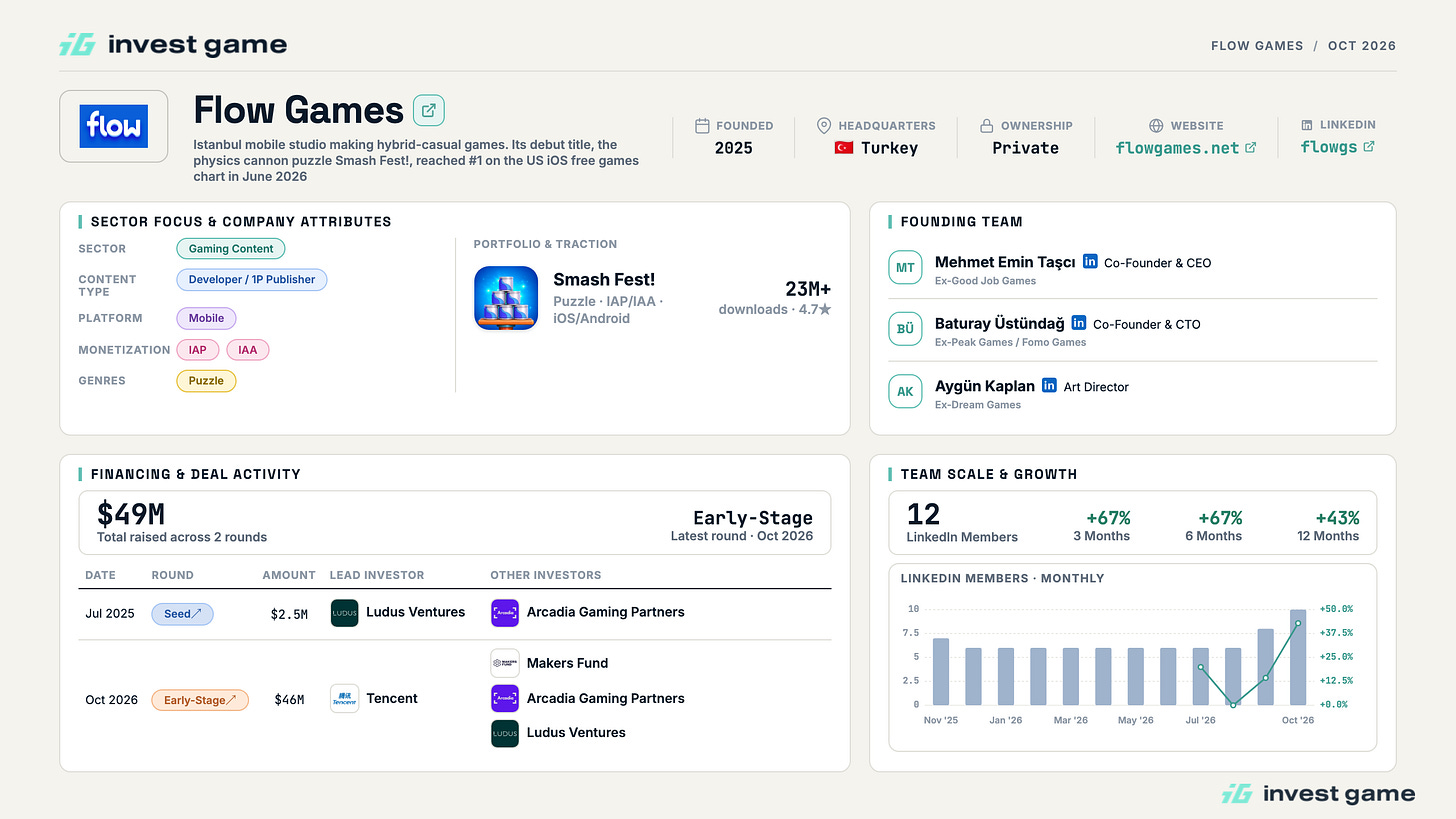1456x819 pixels.
Task: Open the Early-Stage round tag
Action: [x=200, y=700]
